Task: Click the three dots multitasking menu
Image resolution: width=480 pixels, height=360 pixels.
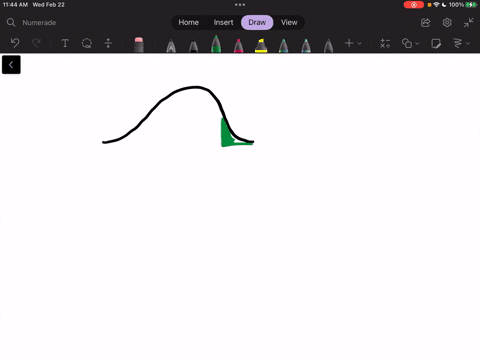Action: click(x=240, y=5)
